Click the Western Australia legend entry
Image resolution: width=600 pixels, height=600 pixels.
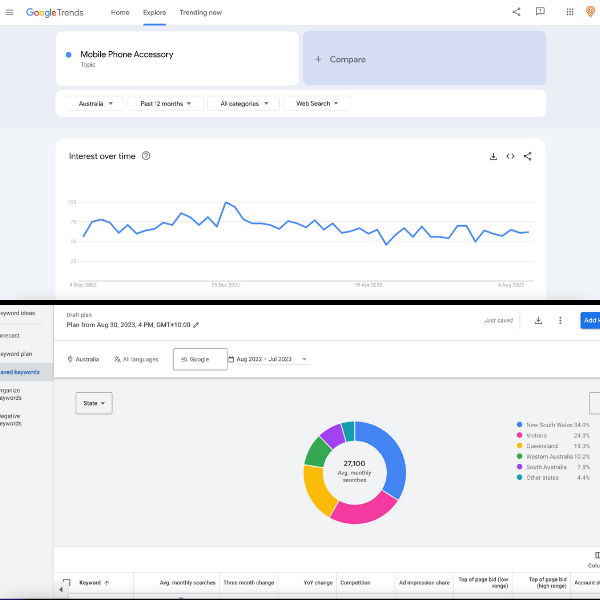click(553, 457)
